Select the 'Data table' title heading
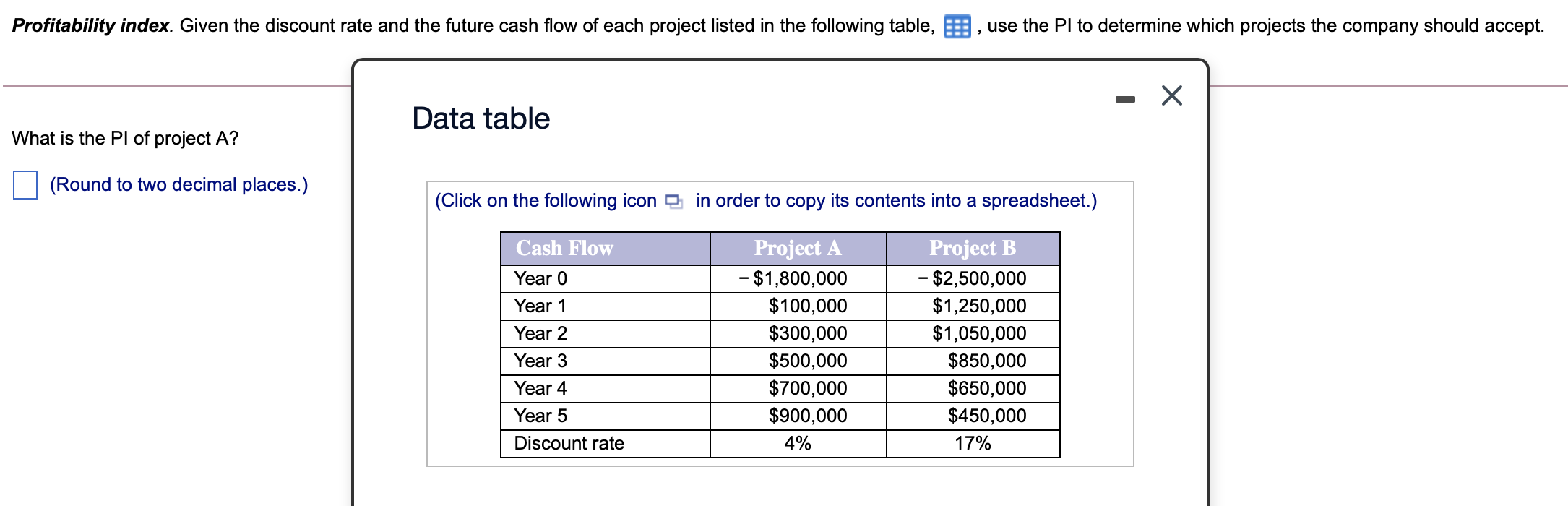 coord(481,116)
